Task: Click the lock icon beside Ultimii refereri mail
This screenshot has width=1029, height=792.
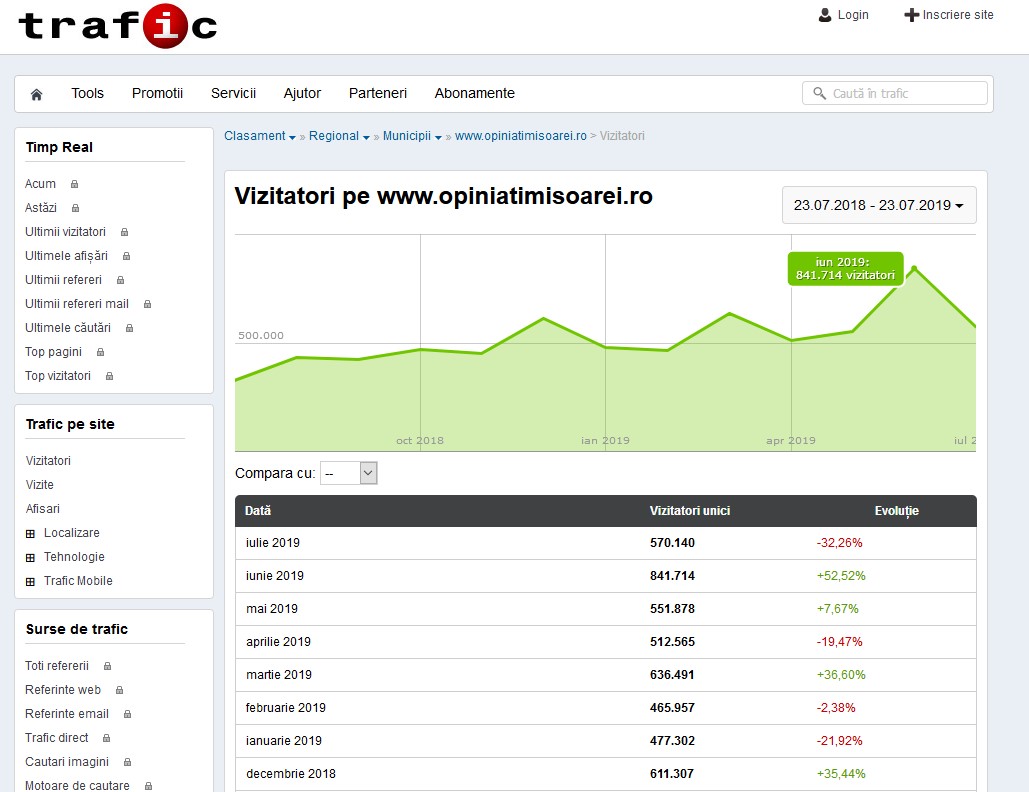Action: [x=148, y=304]
